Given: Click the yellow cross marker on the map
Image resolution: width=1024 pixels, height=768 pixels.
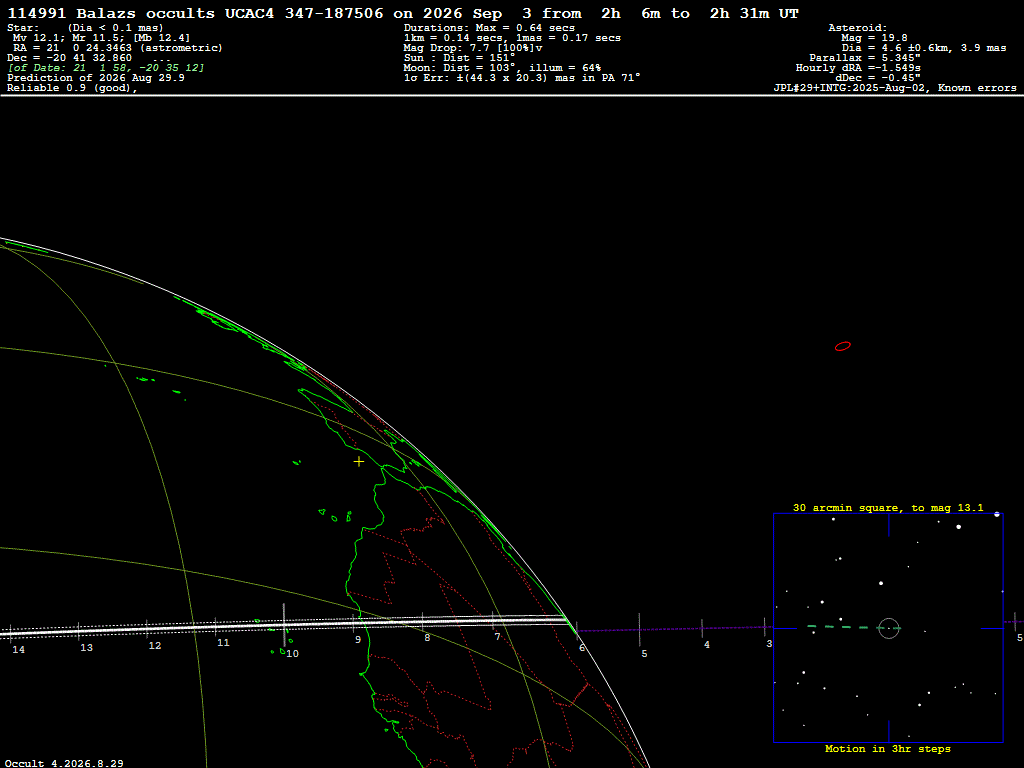Looking at the screenshot, I should (359, 462).
